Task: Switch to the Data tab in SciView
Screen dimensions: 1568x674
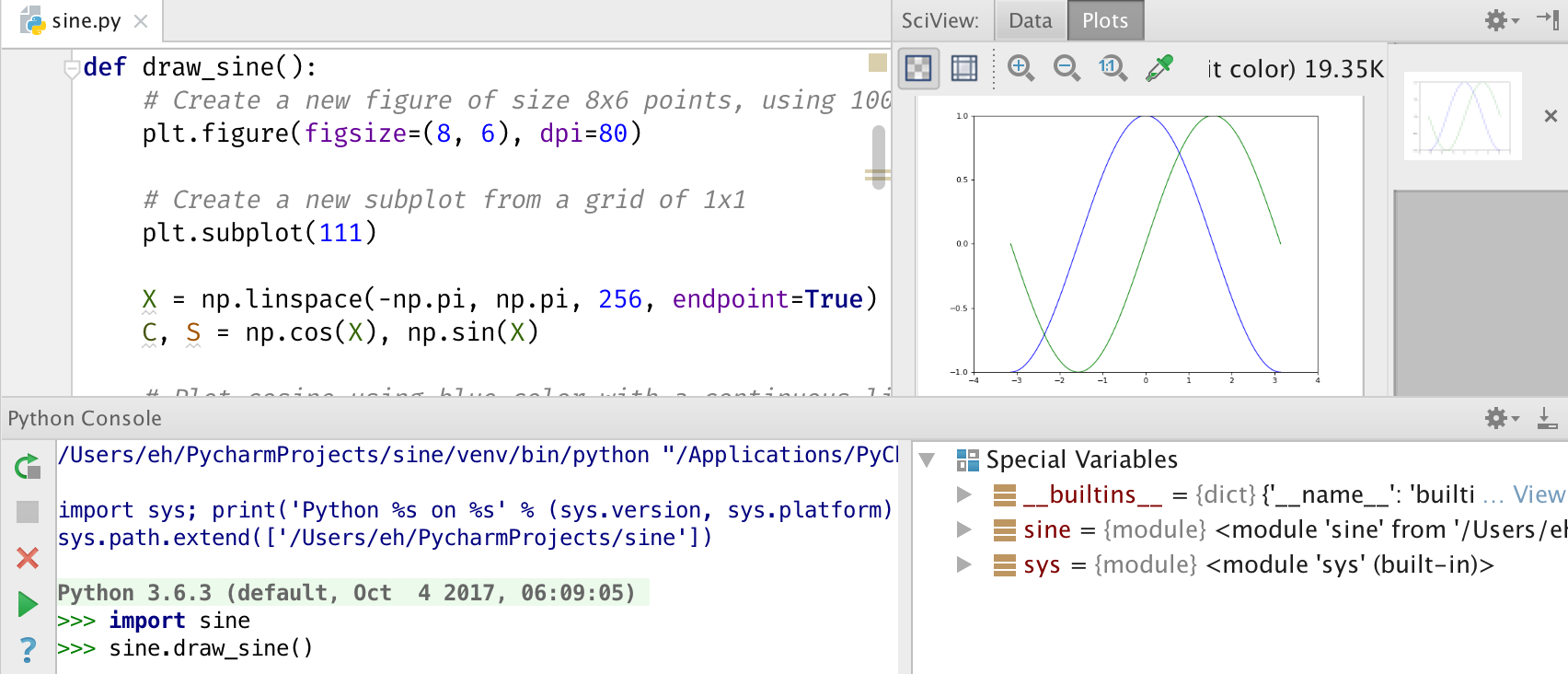Action: point(1030,20)
